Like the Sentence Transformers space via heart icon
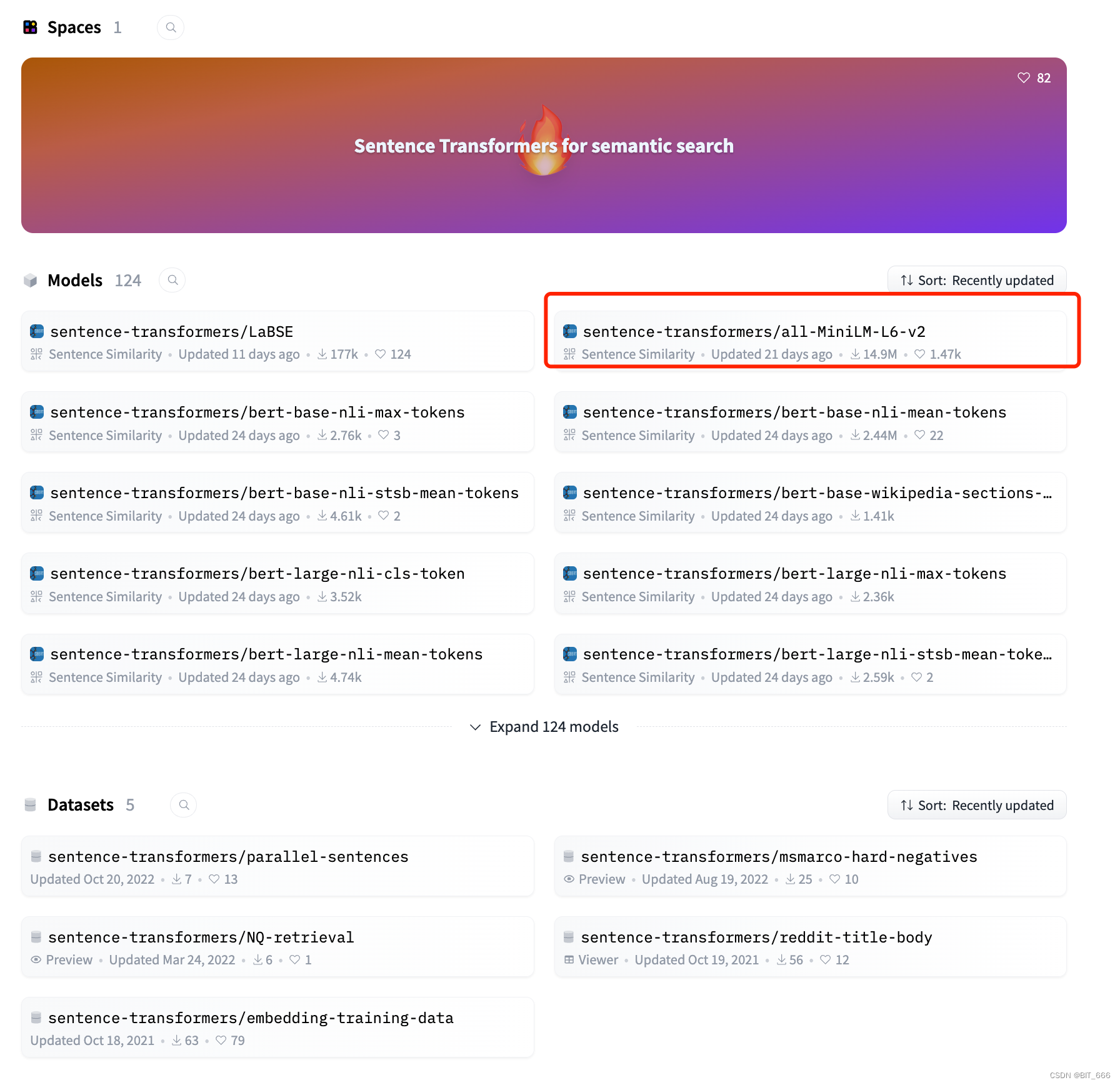The width and height of the screenshot is (1120, 1085). (x=1023, y=77)
